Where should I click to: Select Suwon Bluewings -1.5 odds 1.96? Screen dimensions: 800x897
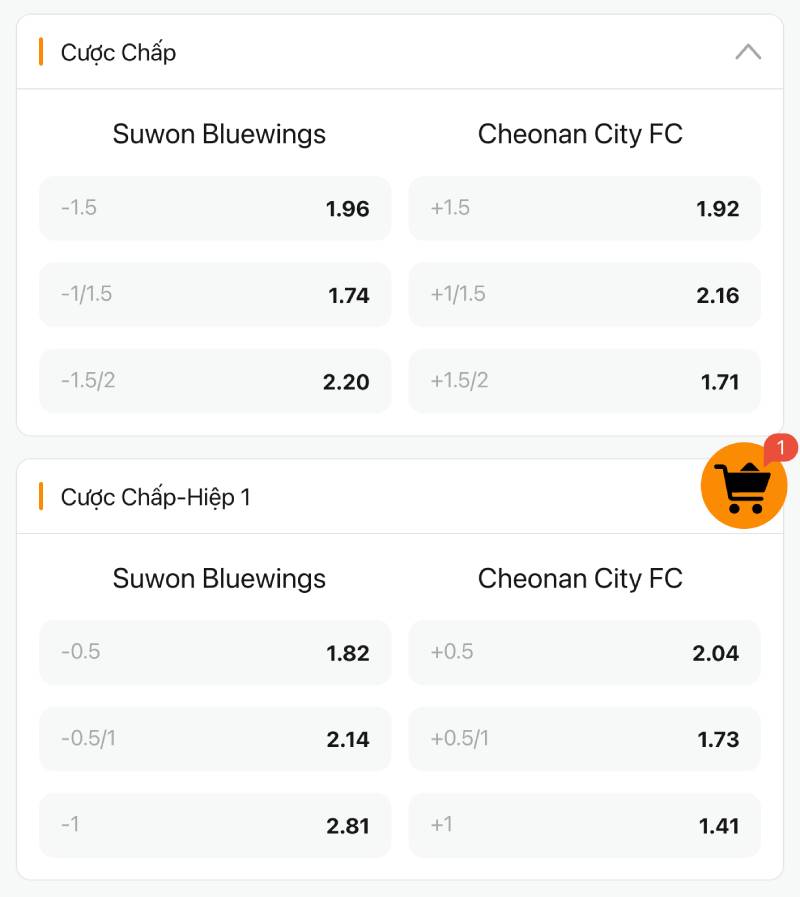point(215,208)
